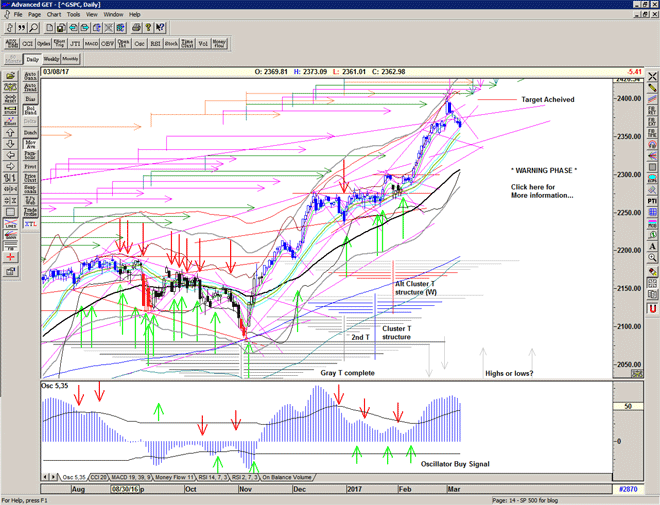This screenshot has width=660, height=505.
Task: Switch to Monthly timeframe
Action: 70,60
